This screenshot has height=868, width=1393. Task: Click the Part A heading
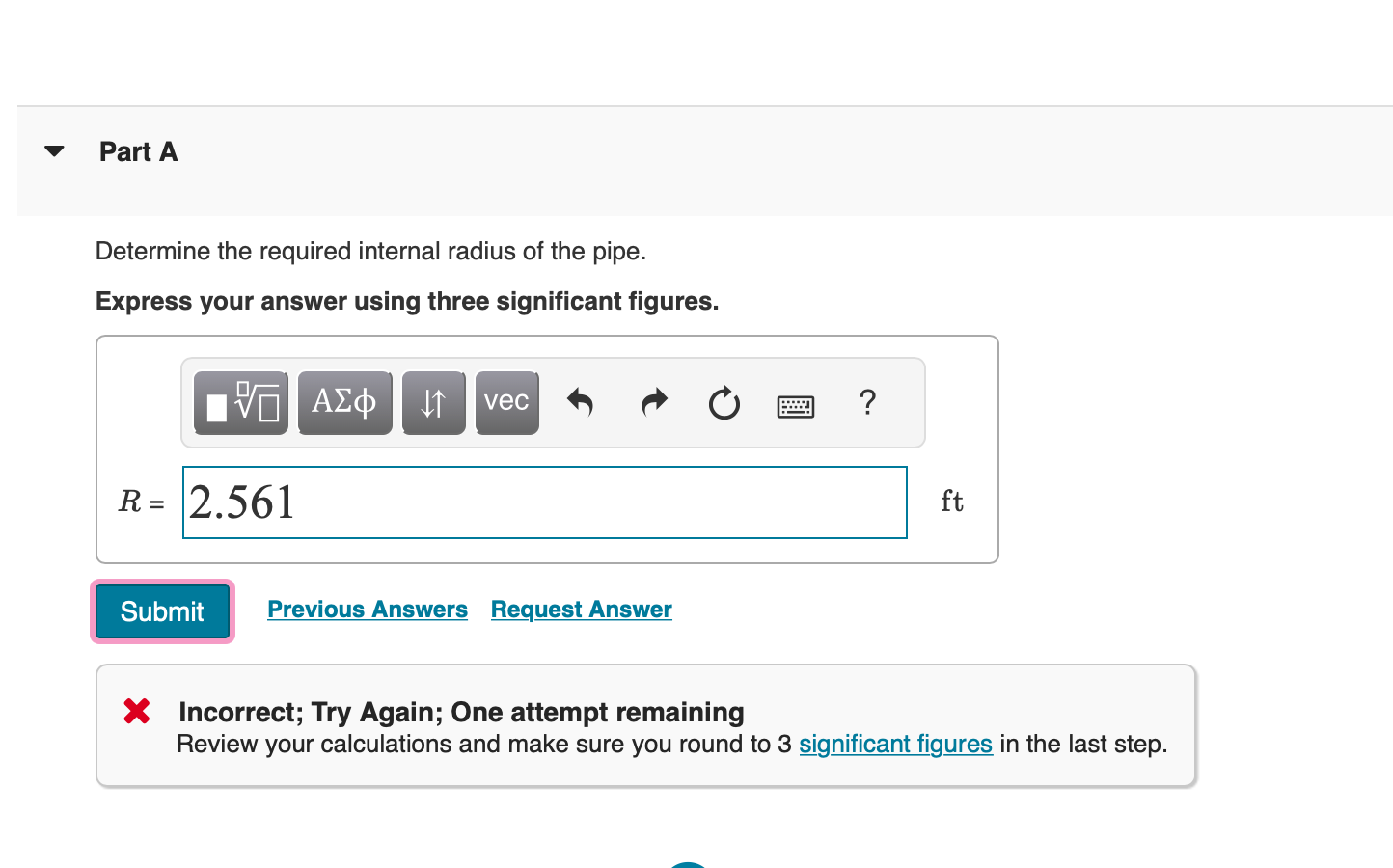139,152
